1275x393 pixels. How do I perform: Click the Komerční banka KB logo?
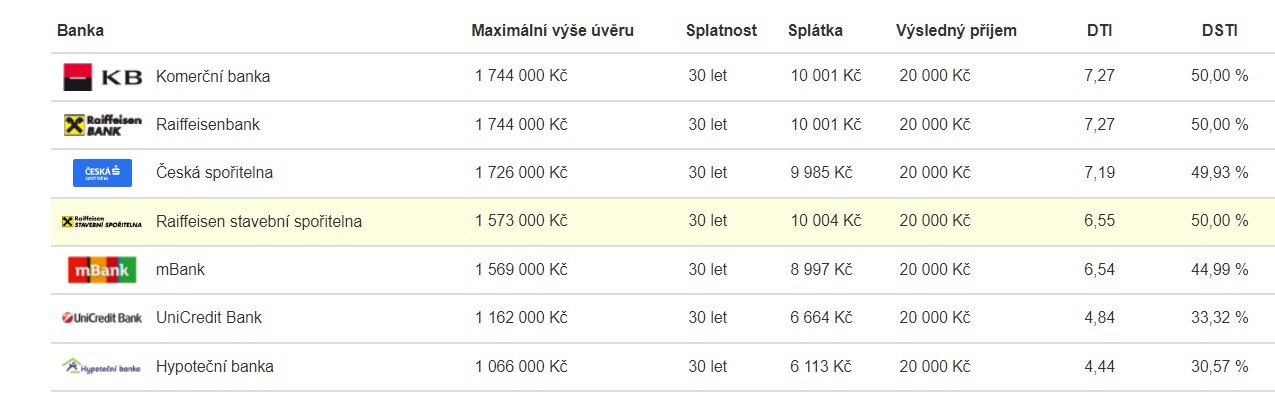click(102, 77)
